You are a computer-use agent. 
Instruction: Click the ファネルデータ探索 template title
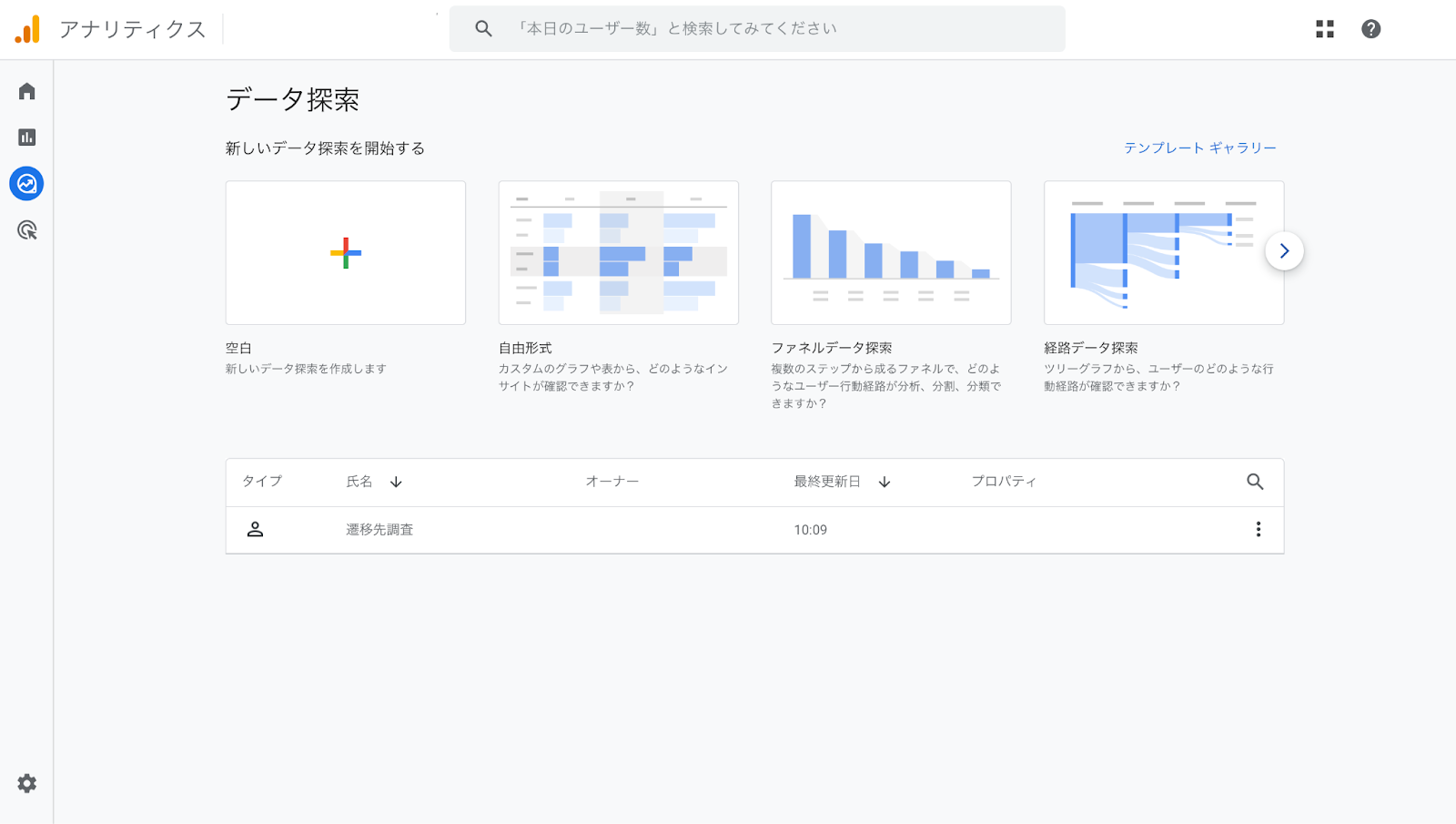click(x=832, y=348)
